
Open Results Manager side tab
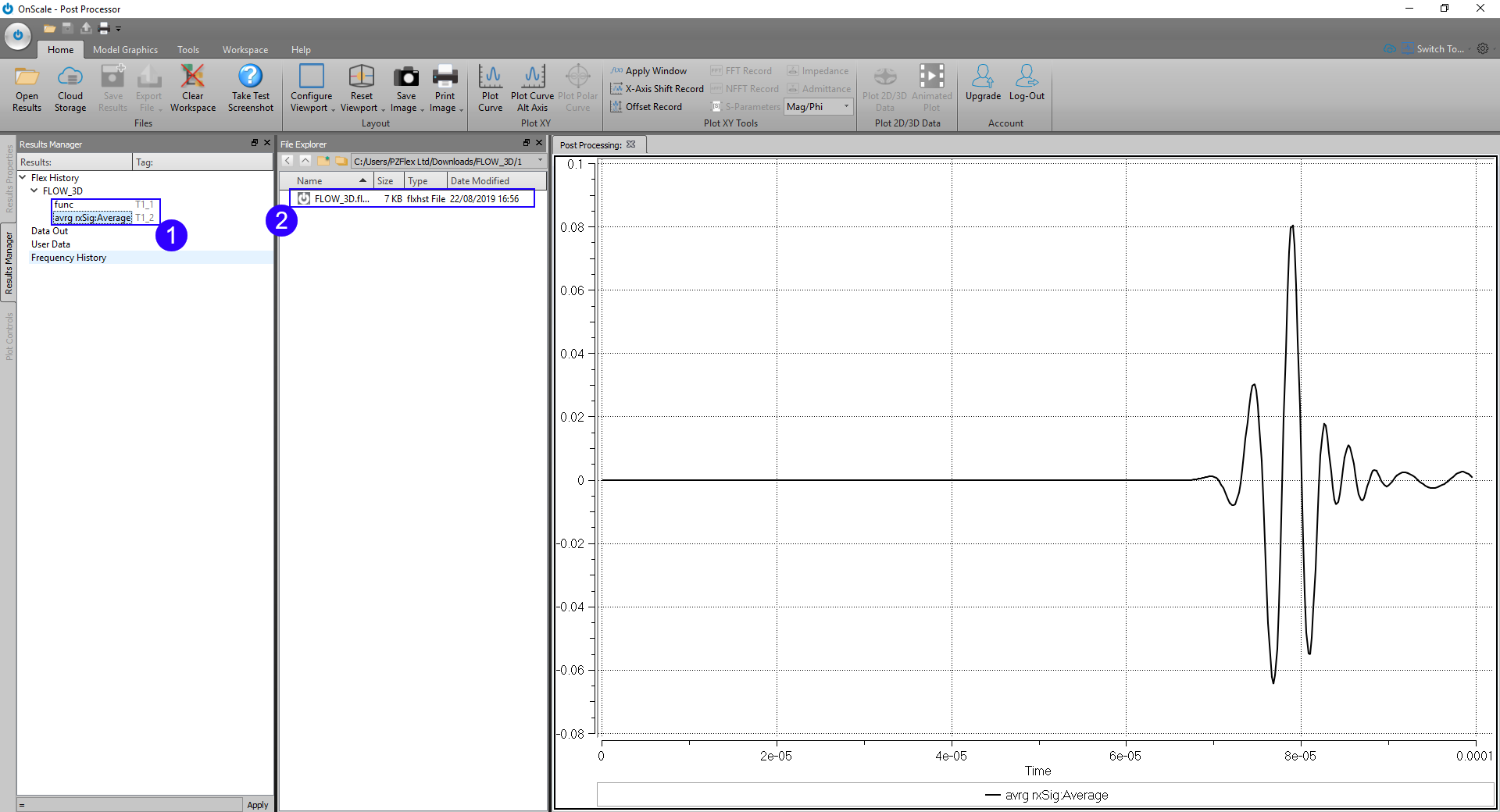9,263
